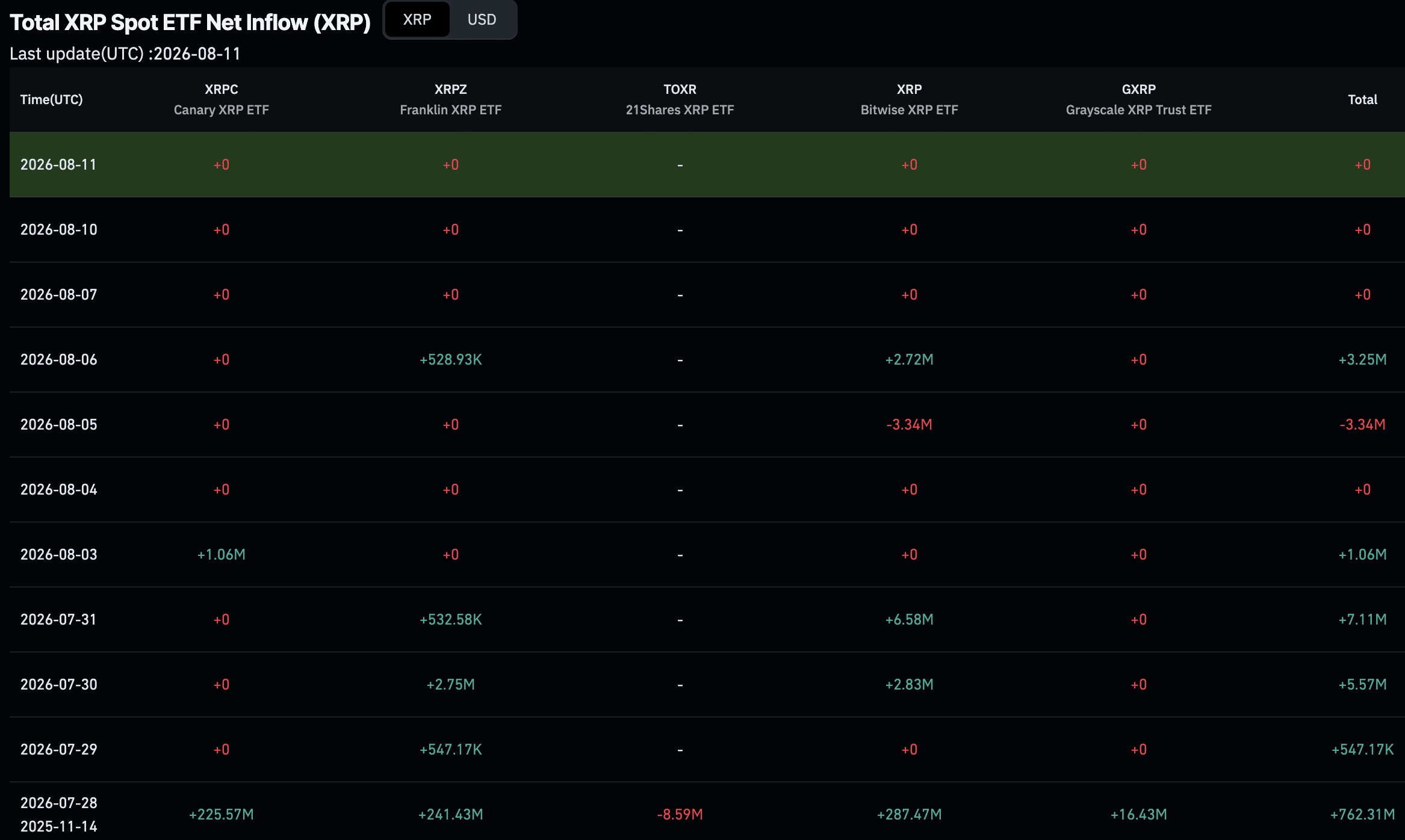Click the -3.34M Bitwise outflow value
Viewport: 1405px width, 840px height.
[910, 425]
